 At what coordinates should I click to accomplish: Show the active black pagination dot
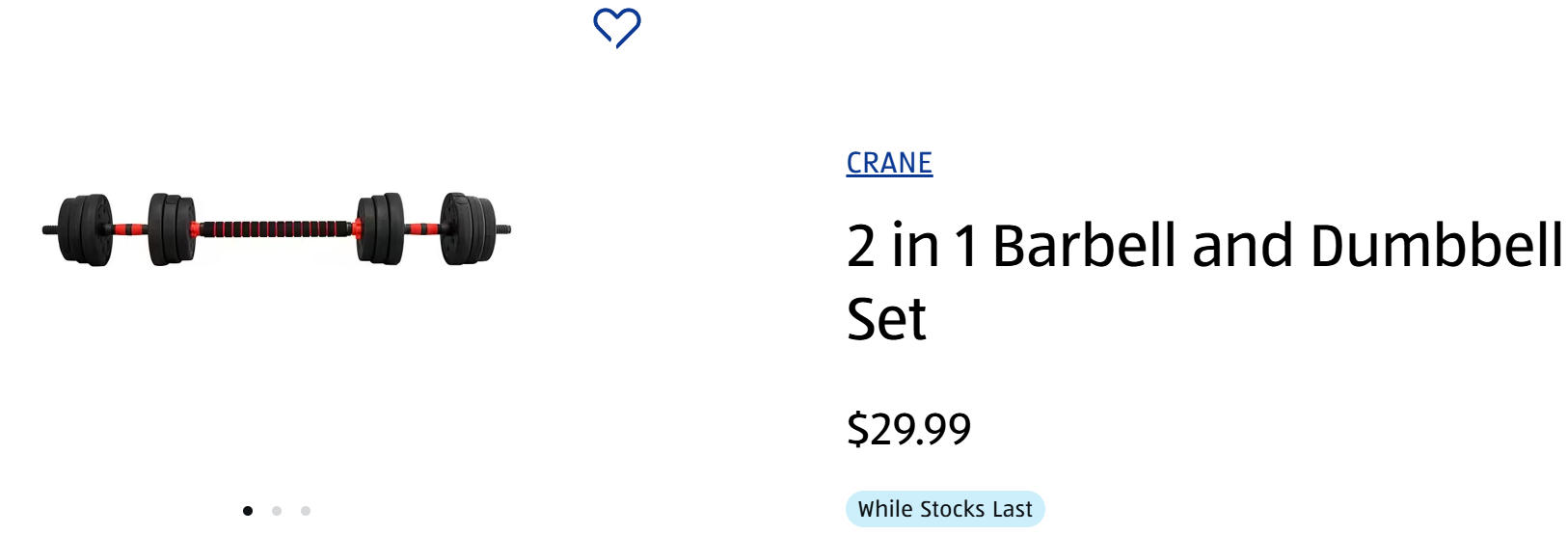(x=248, y=511)
